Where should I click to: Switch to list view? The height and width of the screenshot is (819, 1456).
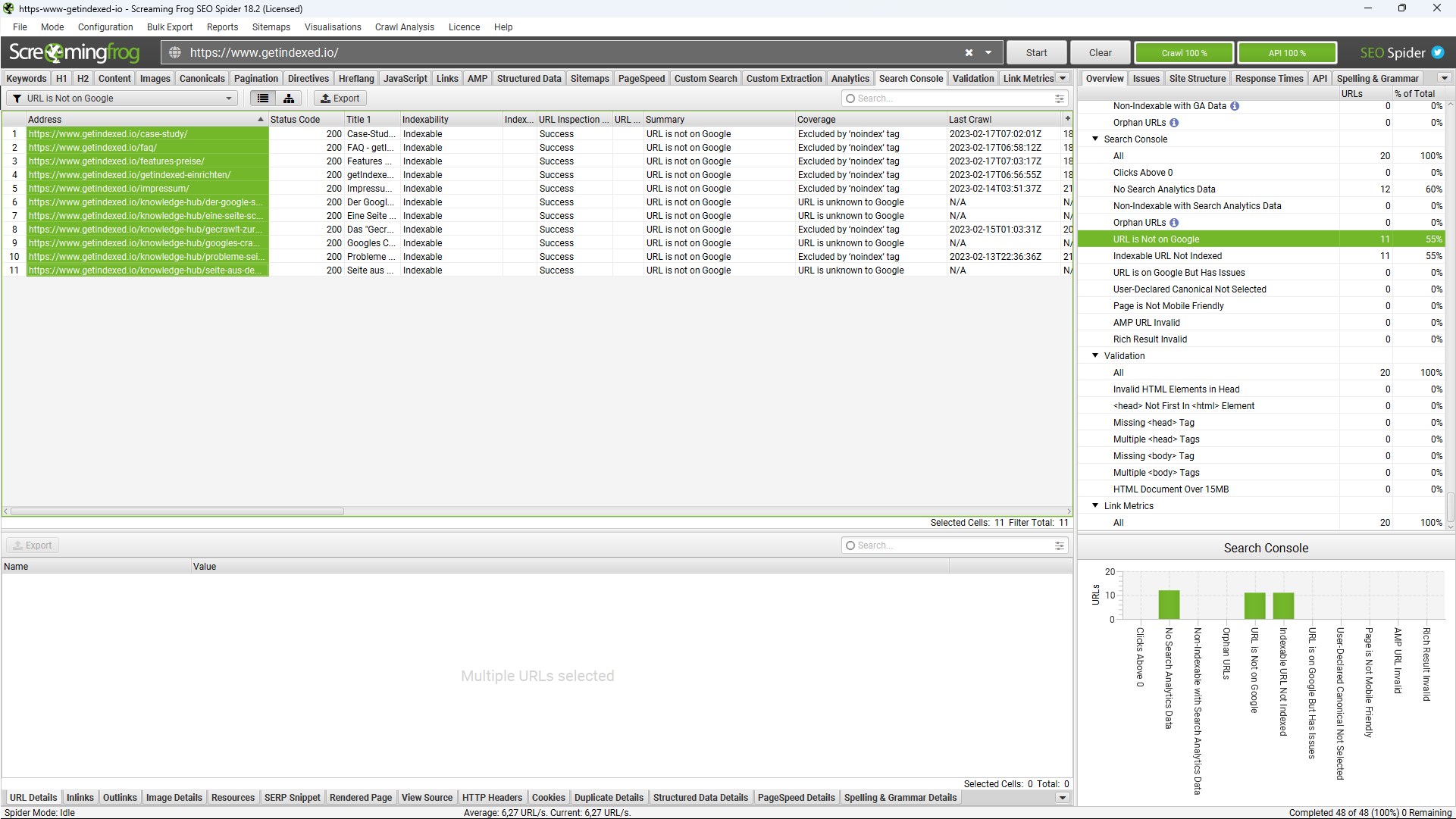point(263,98)
